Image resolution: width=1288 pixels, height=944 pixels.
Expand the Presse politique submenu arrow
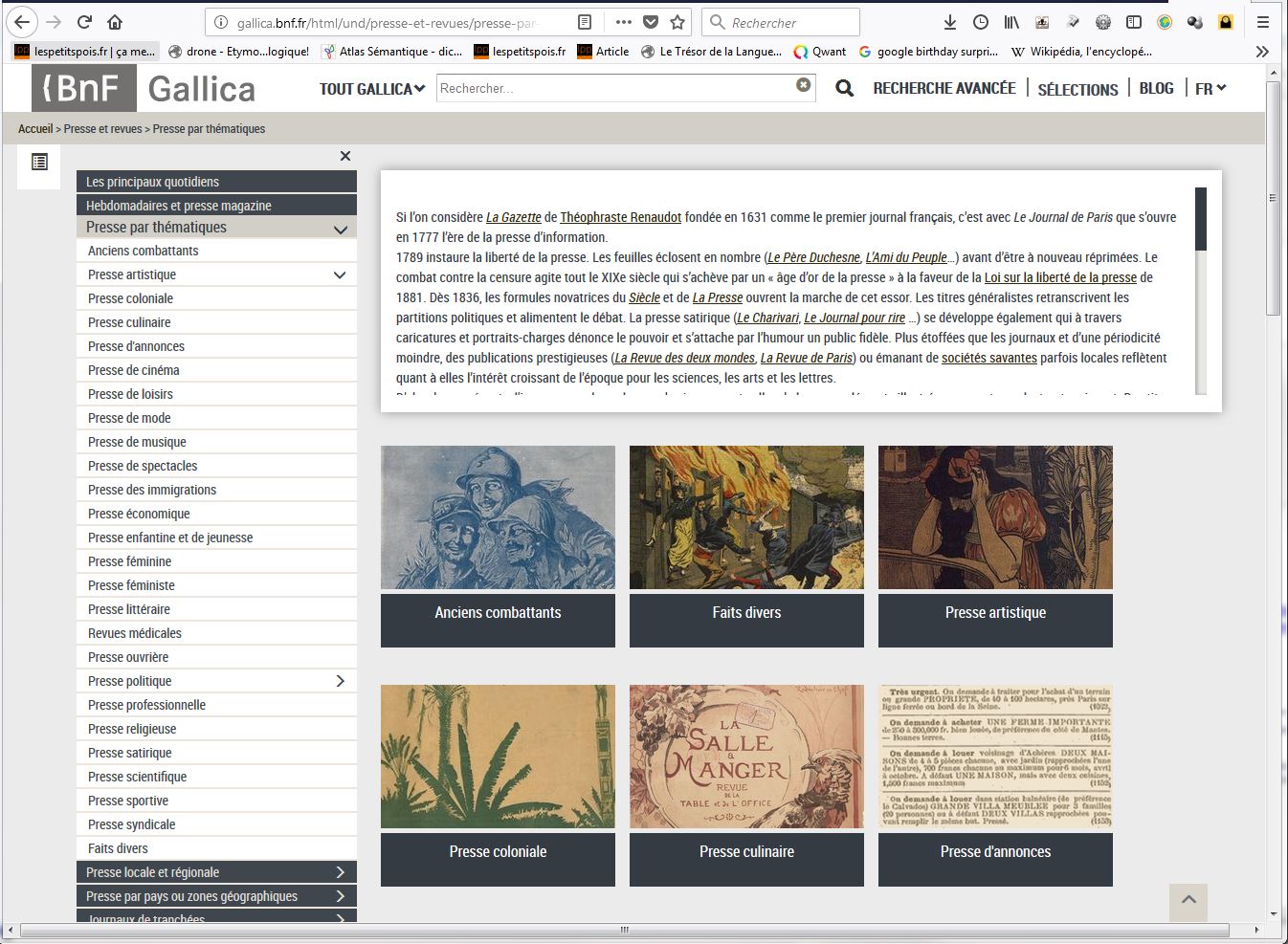(340, 681)
